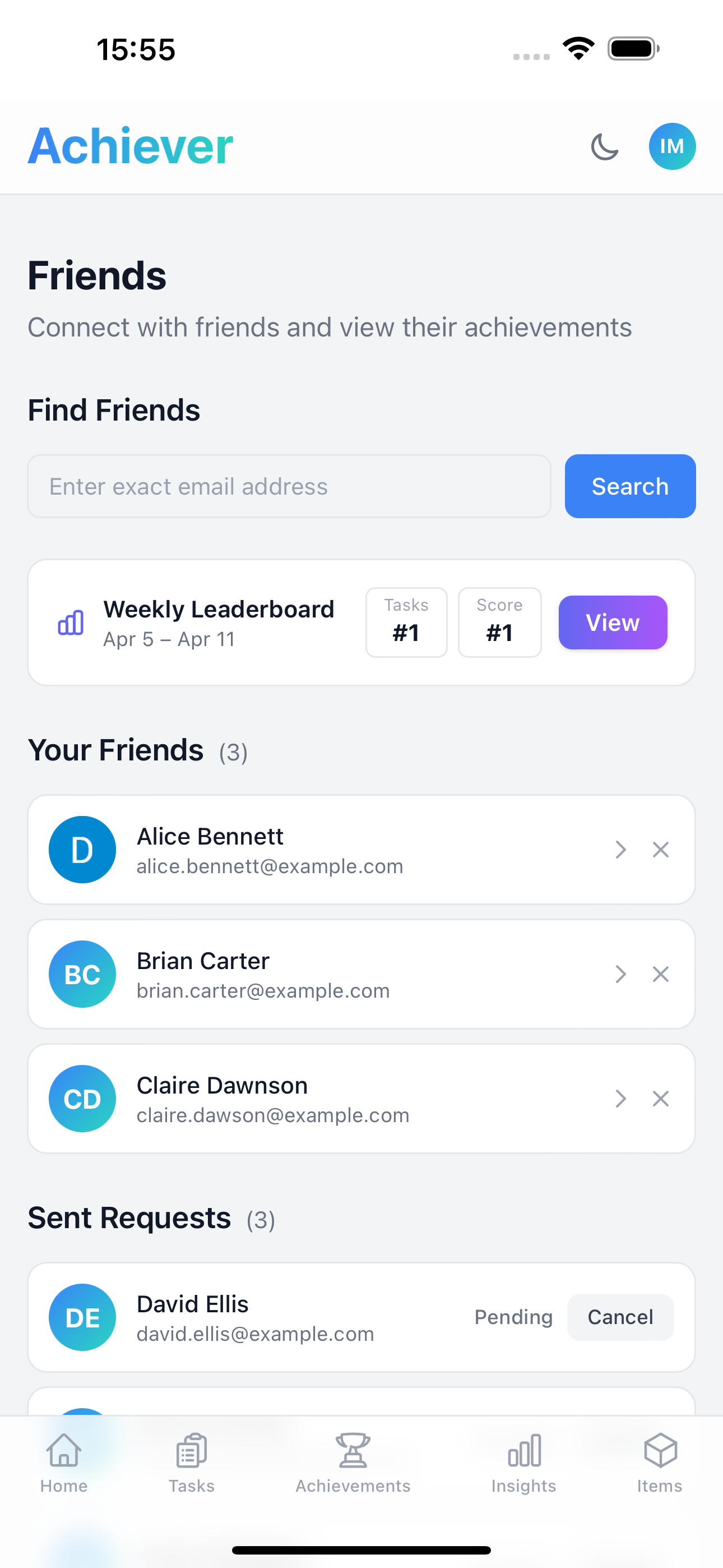This screenshot has width=723, height=1568.
Task: Open the IM profile avatar
Action: tap(672, 146)
